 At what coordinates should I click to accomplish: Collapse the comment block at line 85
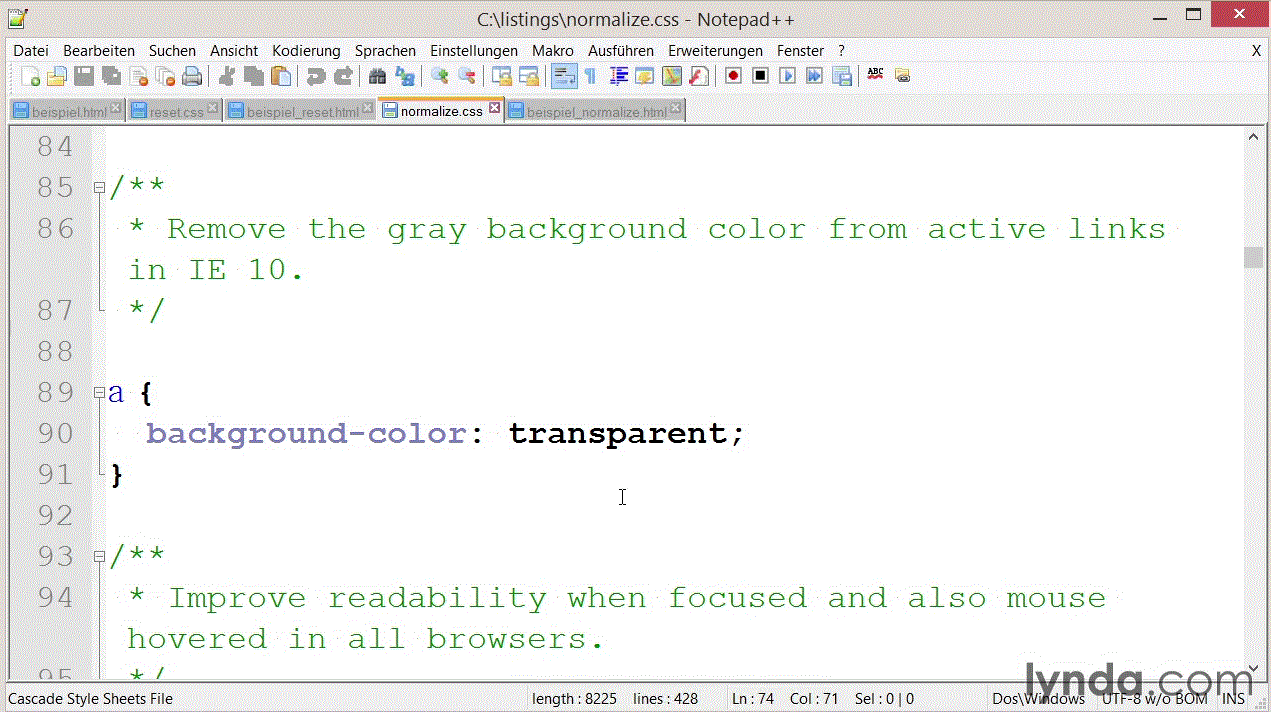[x=99, y=187]
